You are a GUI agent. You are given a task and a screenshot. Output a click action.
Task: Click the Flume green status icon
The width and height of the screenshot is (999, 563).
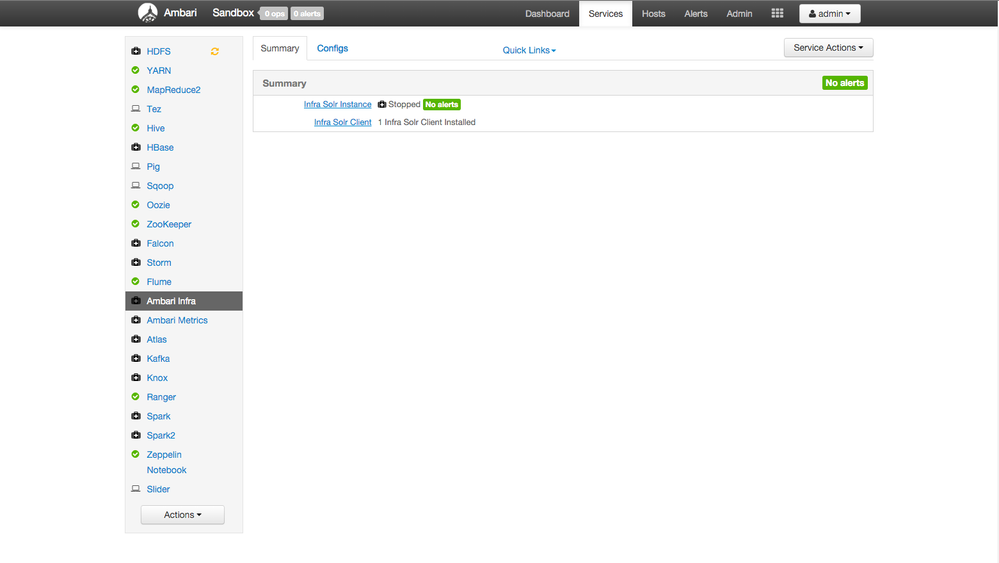[x=136, y=282]
